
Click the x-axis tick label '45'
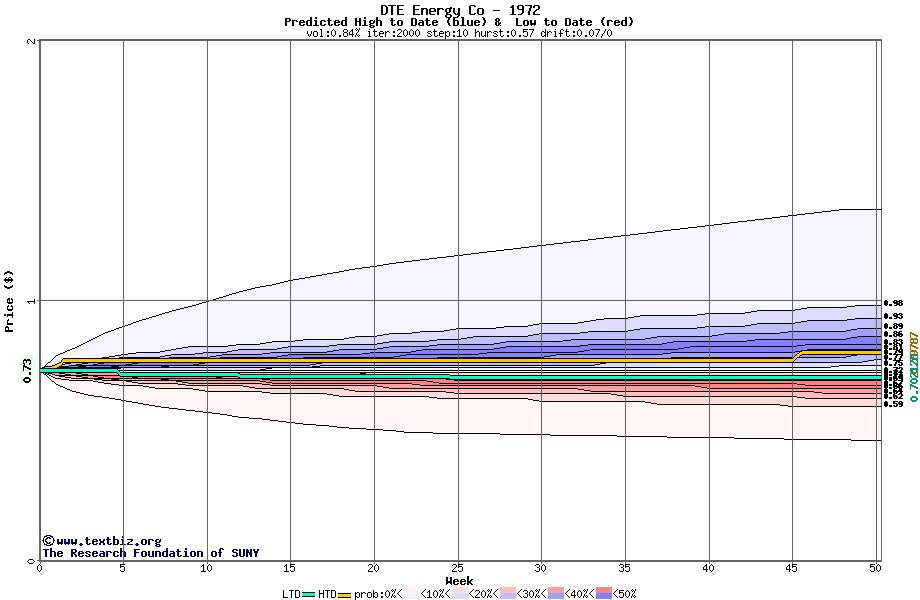pos(792,568)
